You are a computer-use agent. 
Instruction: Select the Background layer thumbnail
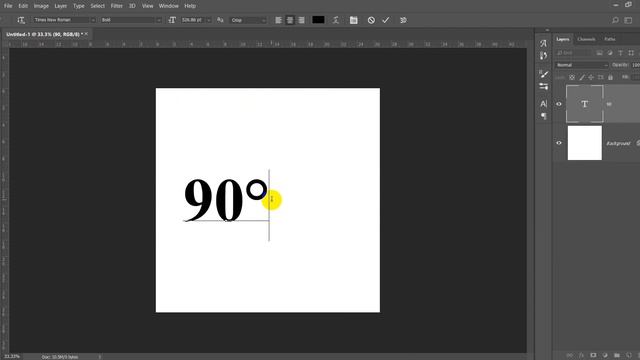point(584,143)
